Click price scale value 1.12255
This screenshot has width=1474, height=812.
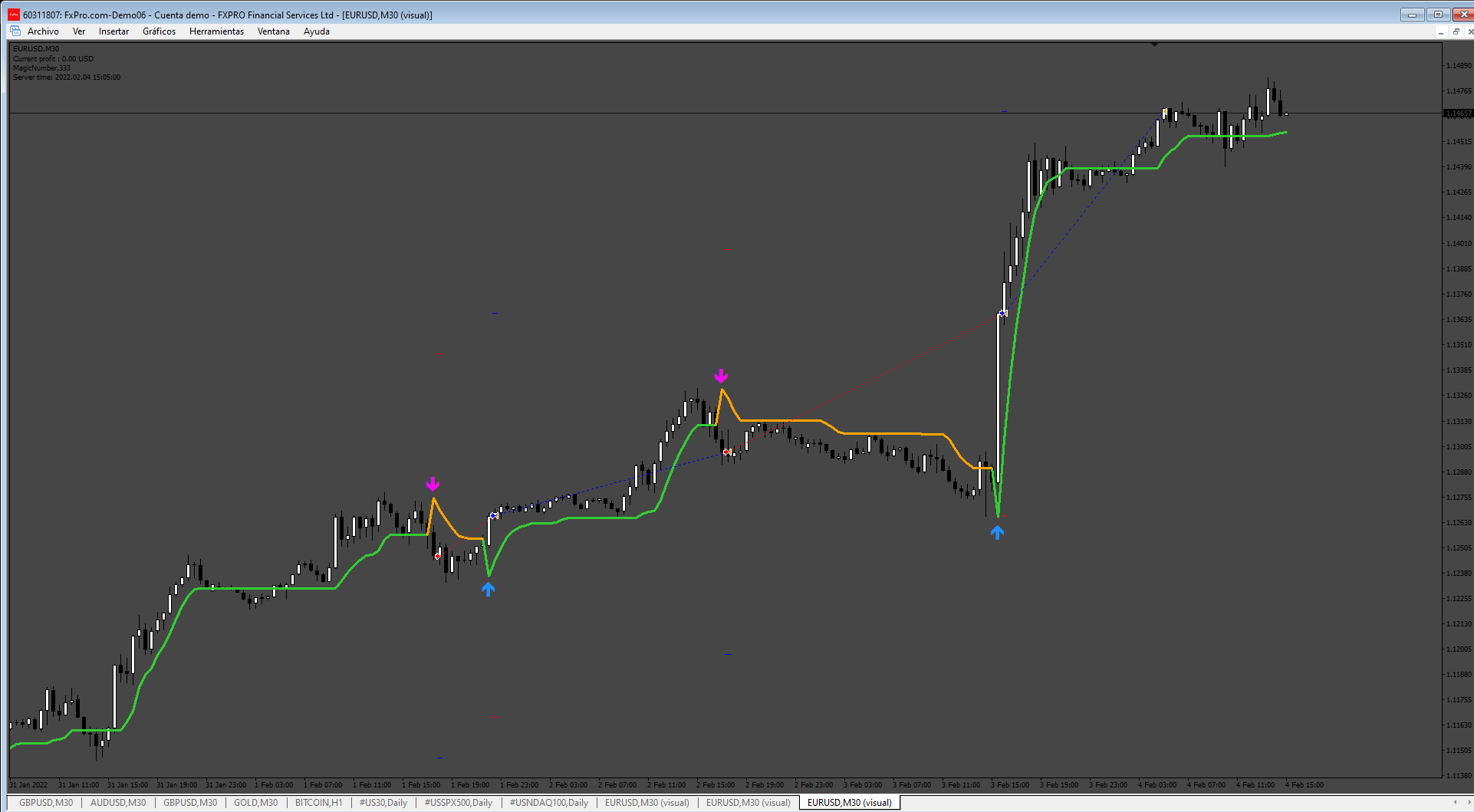click(x=1459, y=599)
